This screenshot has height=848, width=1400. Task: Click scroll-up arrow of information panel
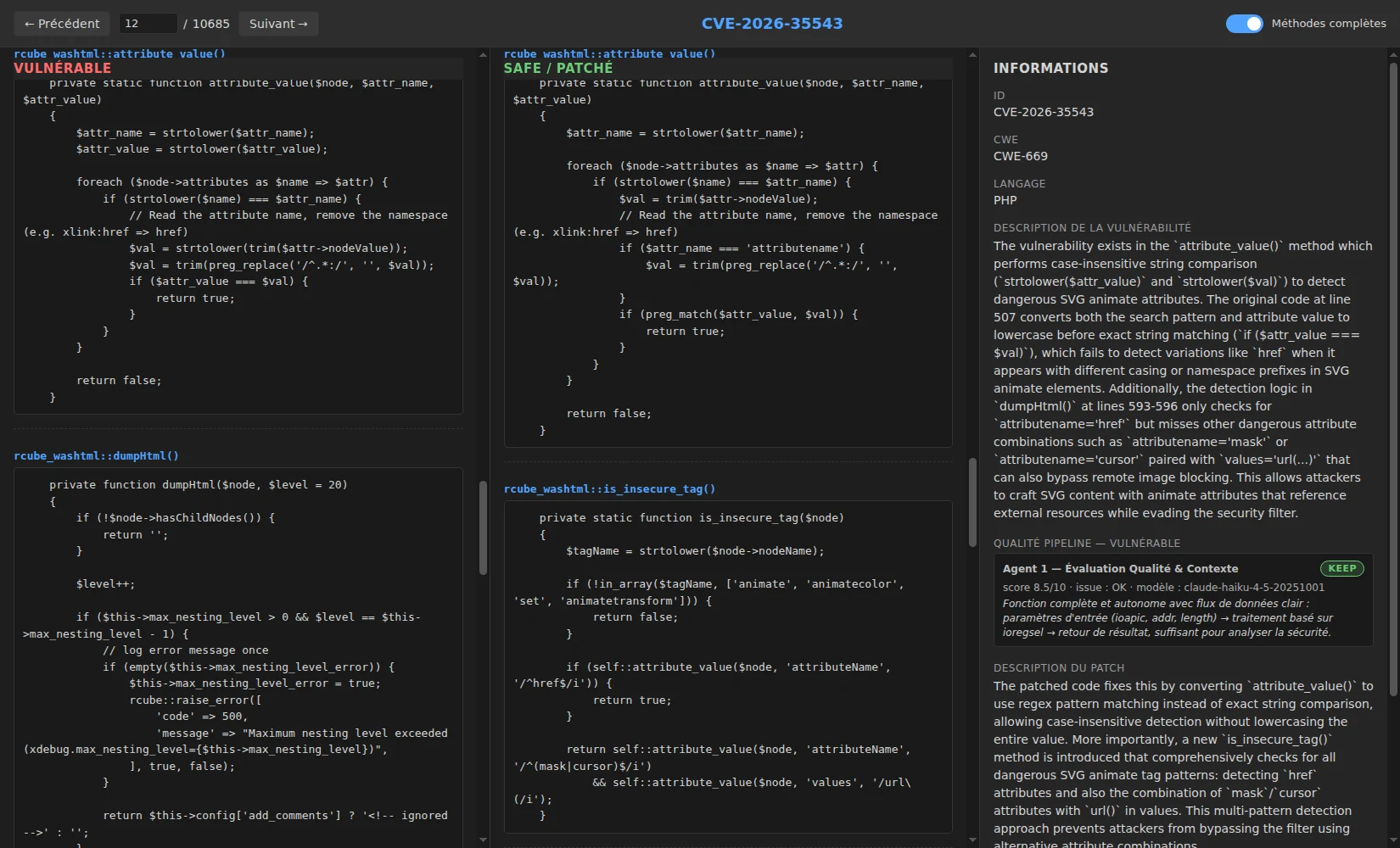click(1393, 55)
